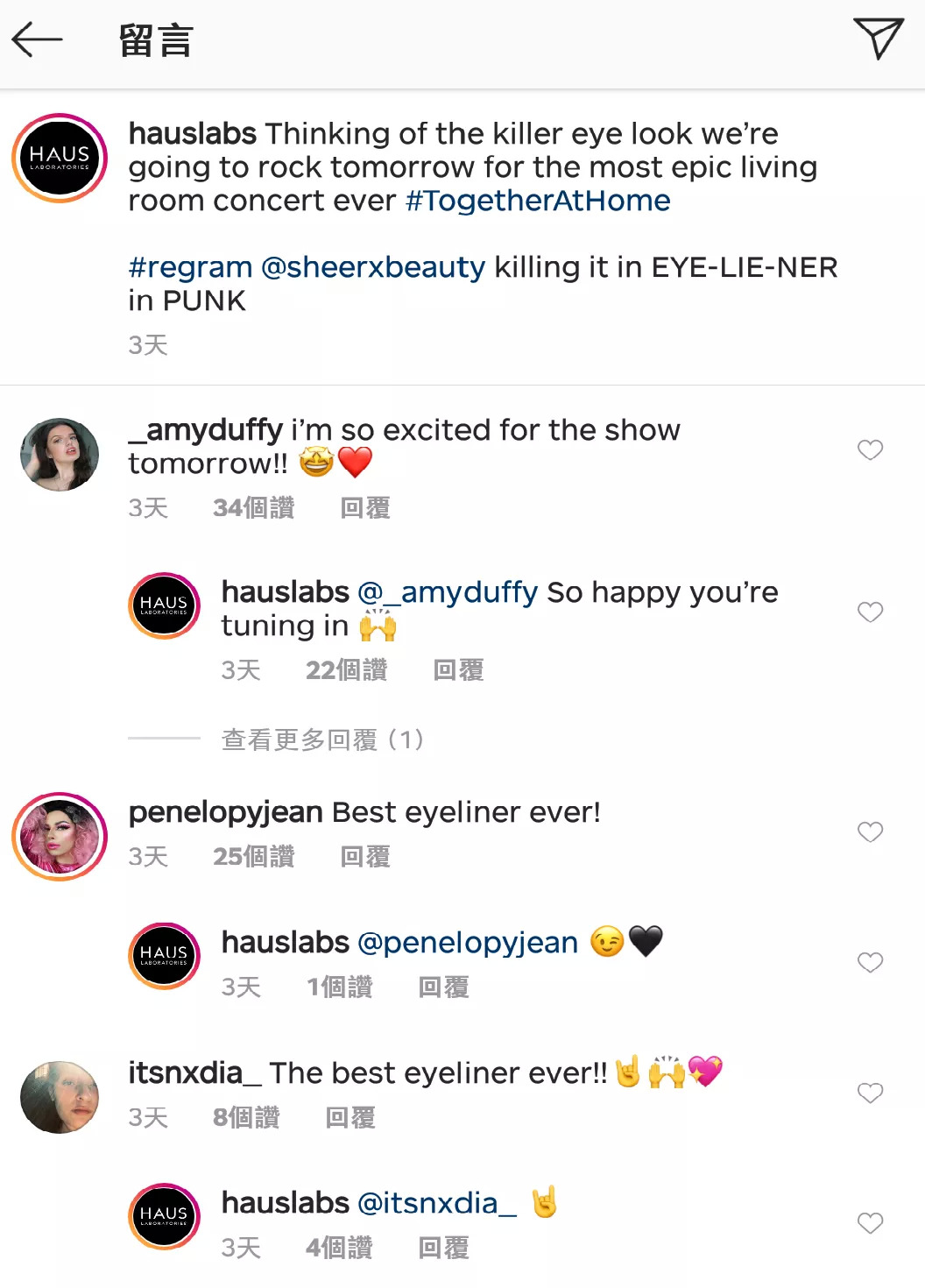Tap 回覆 under penelopyjean's comment
Viewport: 925px width, 1288px height.
click(x=365, y=857)
